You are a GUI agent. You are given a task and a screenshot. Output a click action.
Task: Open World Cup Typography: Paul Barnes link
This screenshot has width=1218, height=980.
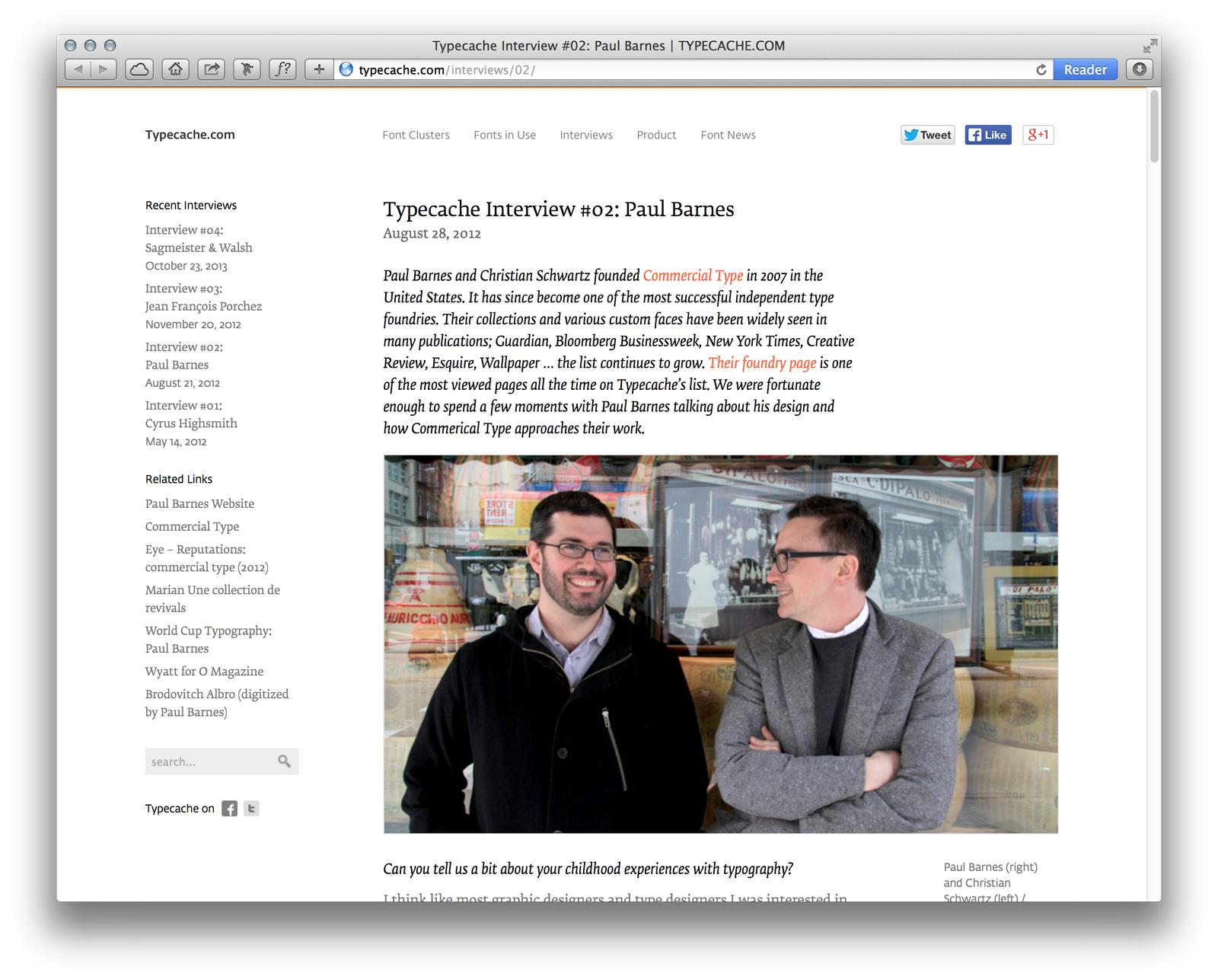[x=209, y=640]
